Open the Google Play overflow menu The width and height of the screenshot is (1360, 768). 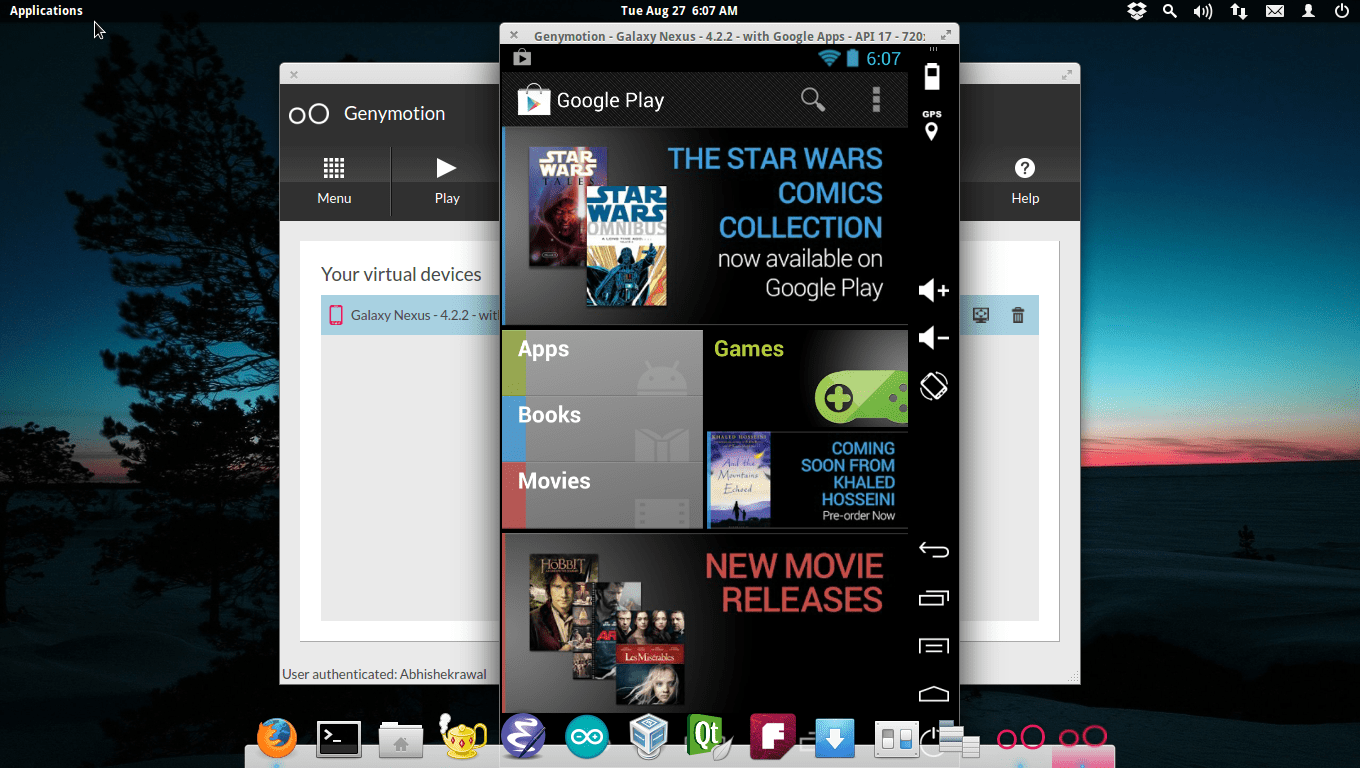pos(876,100)
